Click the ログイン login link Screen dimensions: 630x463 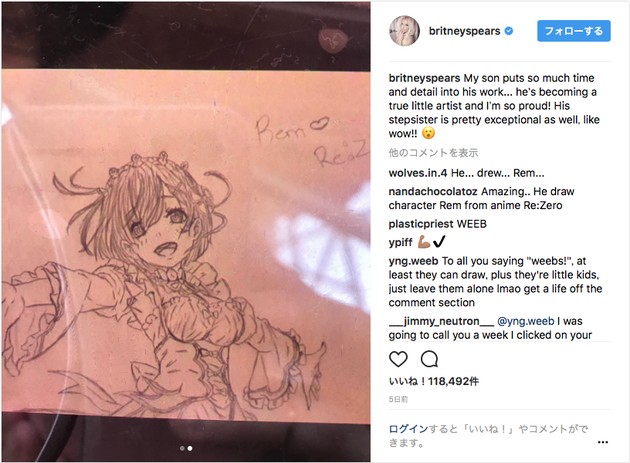pyautogui.click(x=408, y=429)
